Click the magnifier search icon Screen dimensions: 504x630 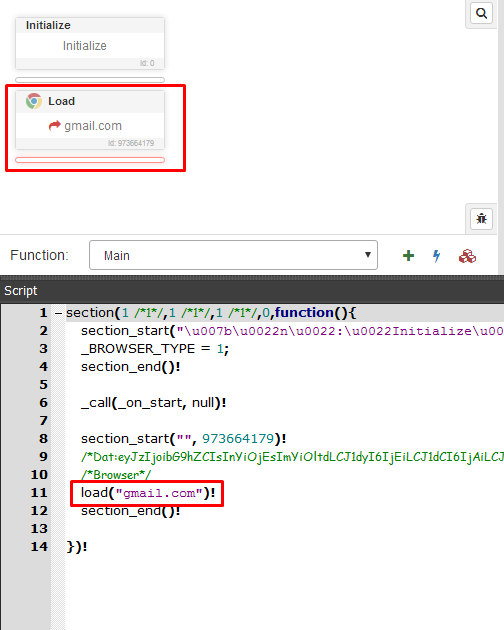[x=481, y=14]
